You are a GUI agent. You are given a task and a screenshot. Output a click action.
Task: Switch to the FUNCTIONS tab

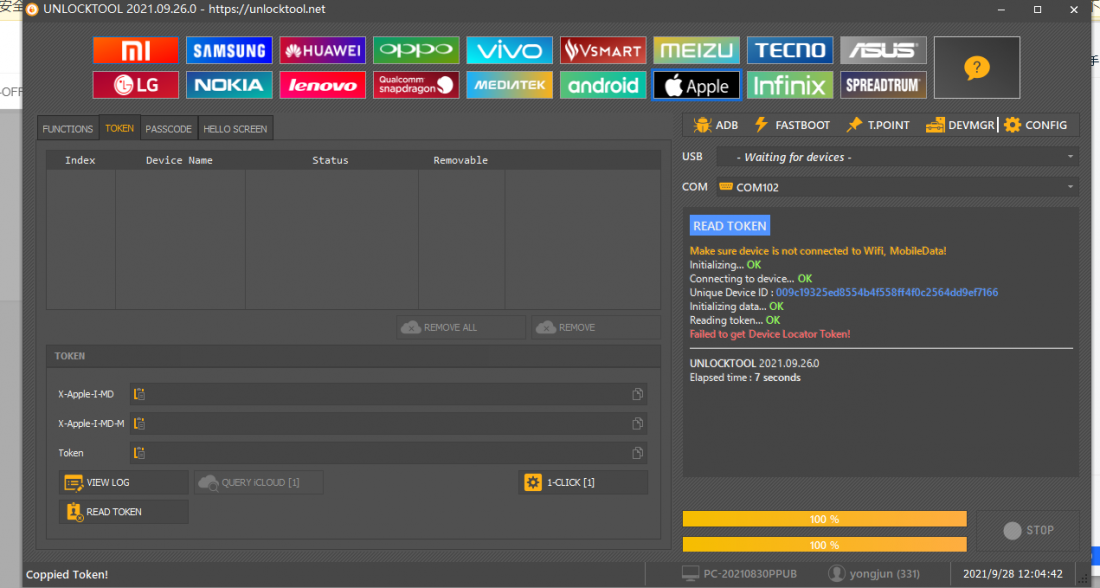point(68,128)
